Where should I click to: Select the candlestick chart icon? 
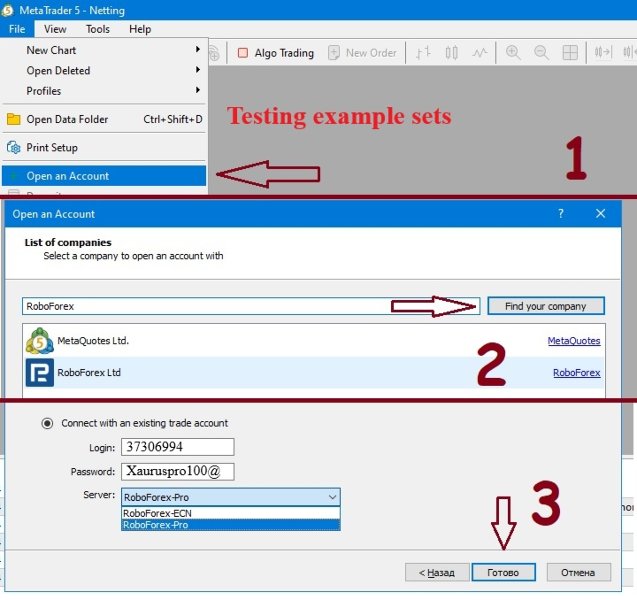click(x=451, y=52)
